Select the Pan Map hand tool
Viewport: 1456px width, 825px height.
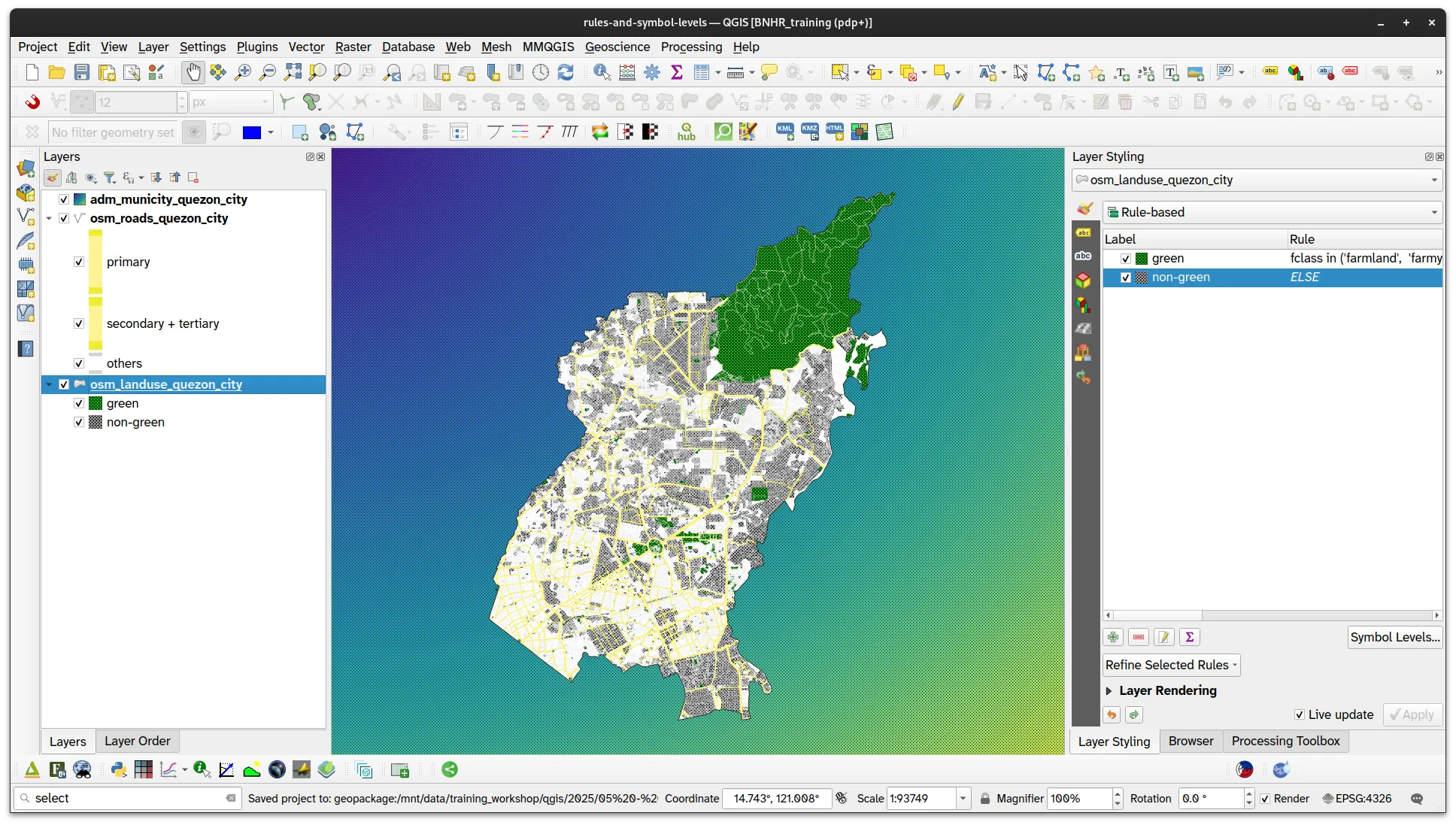tap(193, 72)
